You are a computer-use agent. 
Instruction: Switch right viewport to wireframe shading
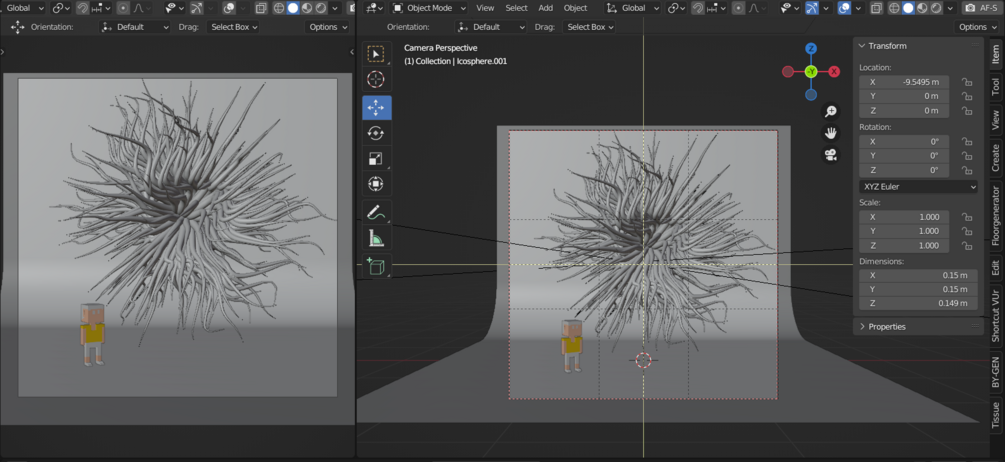point(895,8)
